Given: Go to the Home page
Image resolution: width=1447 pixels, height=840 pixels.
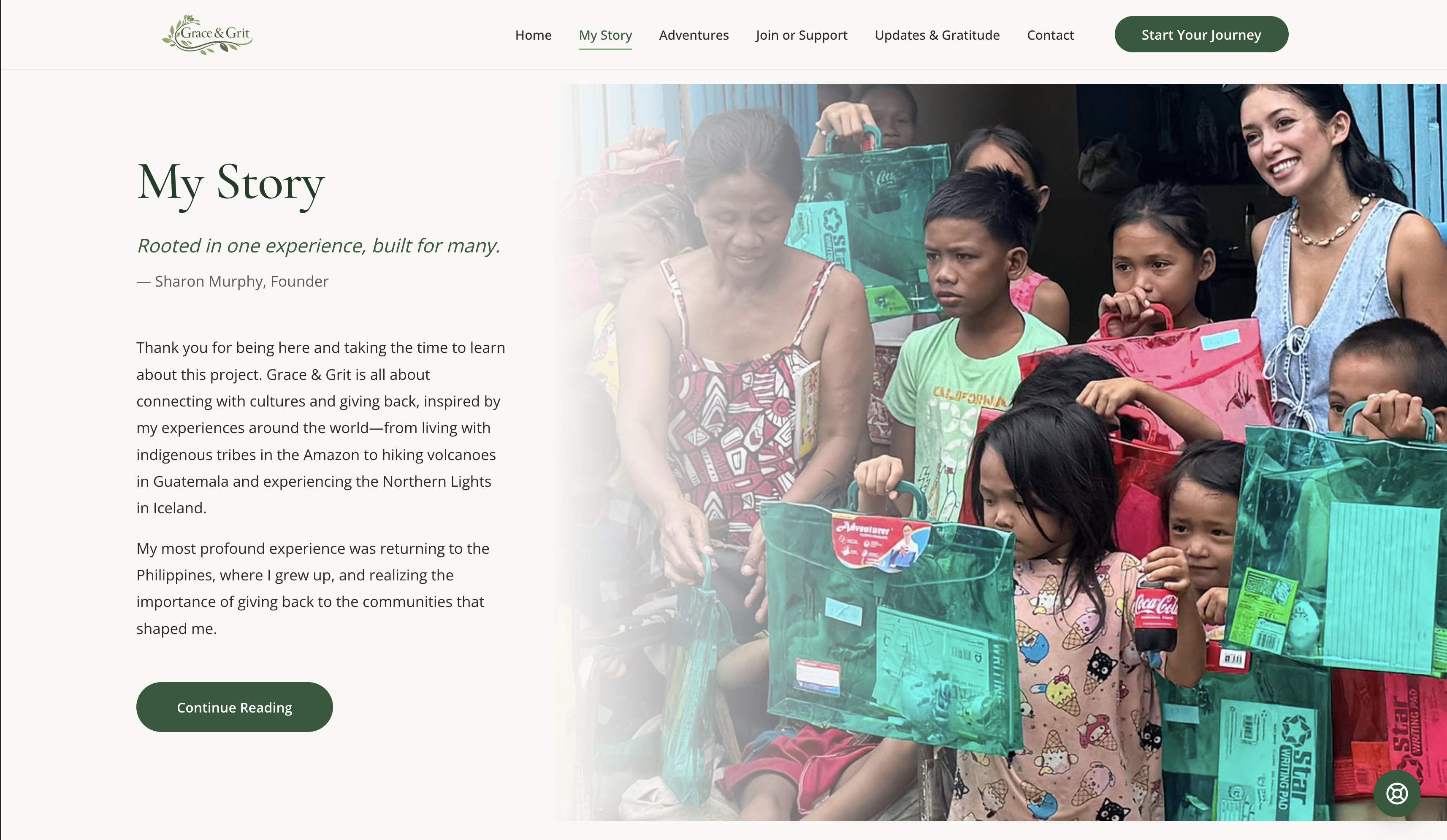Looking at the screenshot, I should coord(533,35).
